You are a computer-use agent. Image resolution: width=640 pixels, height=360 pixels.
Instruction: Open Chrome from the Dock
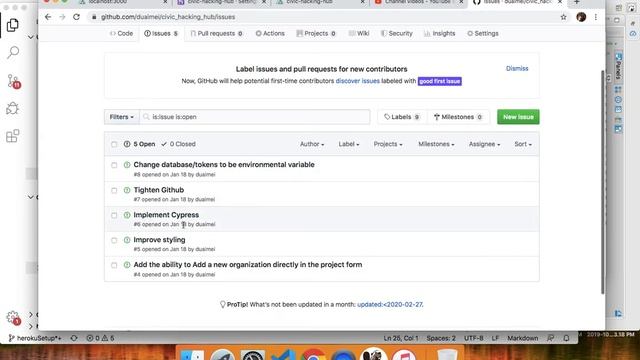313,356
